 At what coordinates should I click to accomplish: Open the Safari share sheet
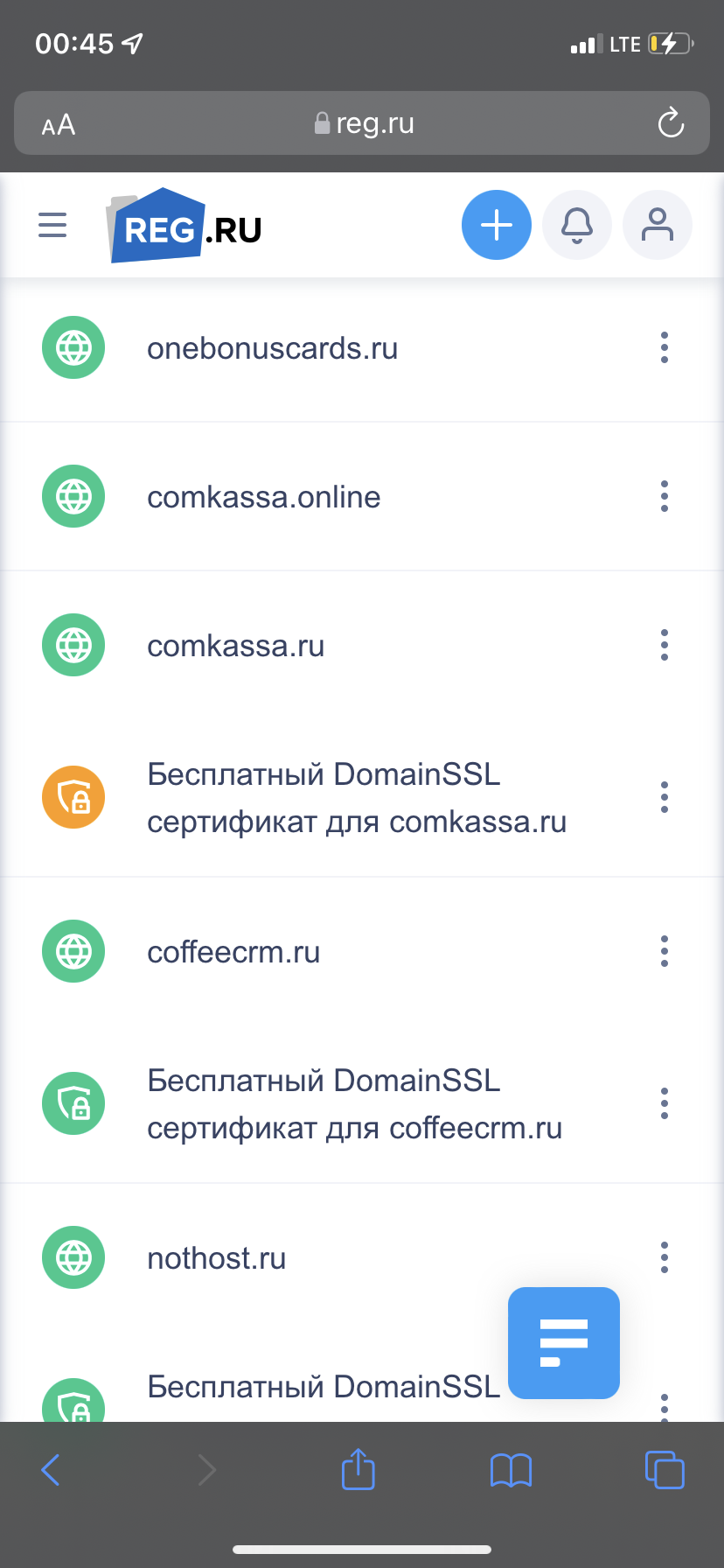pyautogui.click(x=358, y=1469)
